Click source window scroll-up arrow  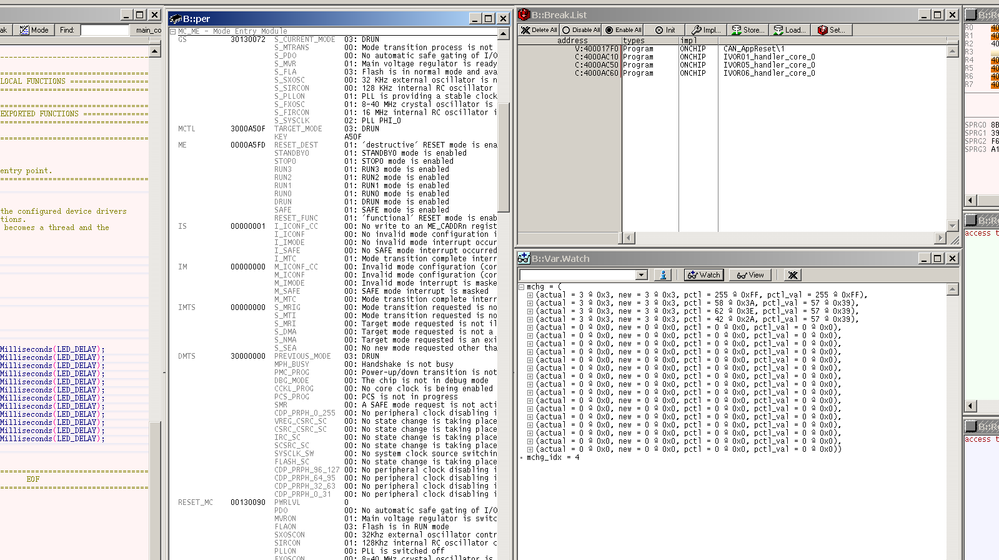(155, 51)
